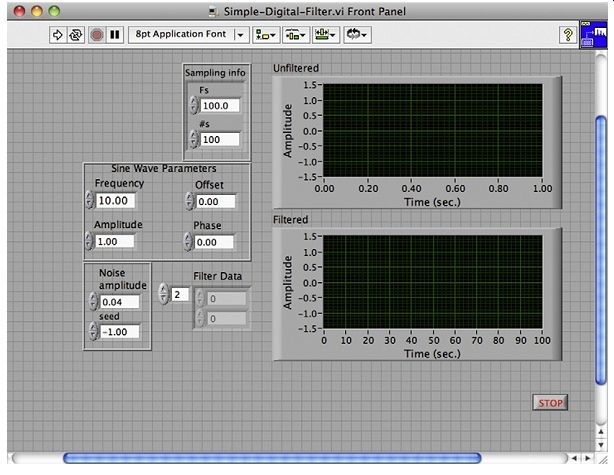Click the horizontal scrollbar thumb
The image size is (614, 475).
pos(272,458)
